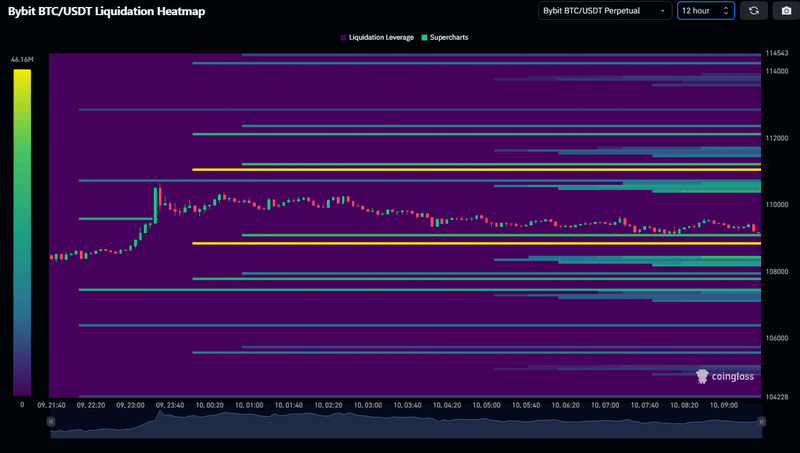Click the 10, 01:00 time axis label

point(249,405)
